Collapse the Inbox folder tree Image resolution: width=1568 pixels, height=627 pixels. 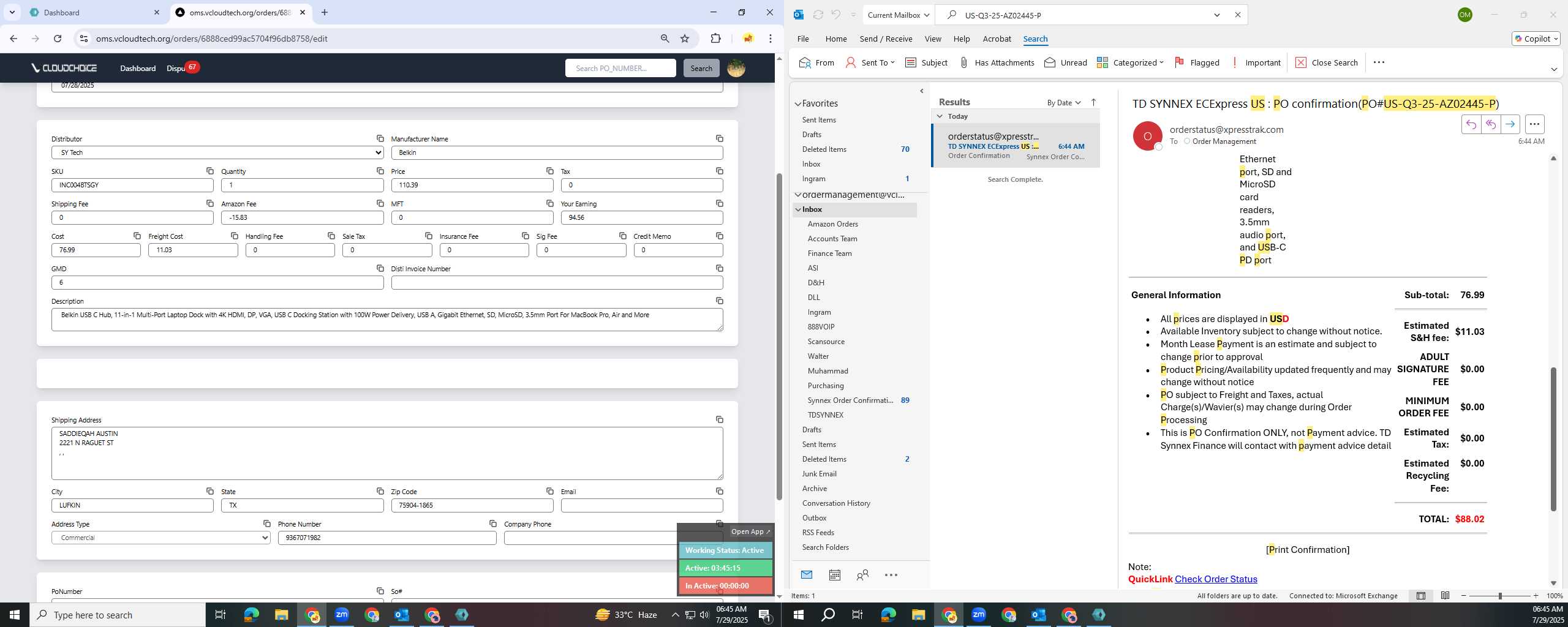[x=797, y=209]
